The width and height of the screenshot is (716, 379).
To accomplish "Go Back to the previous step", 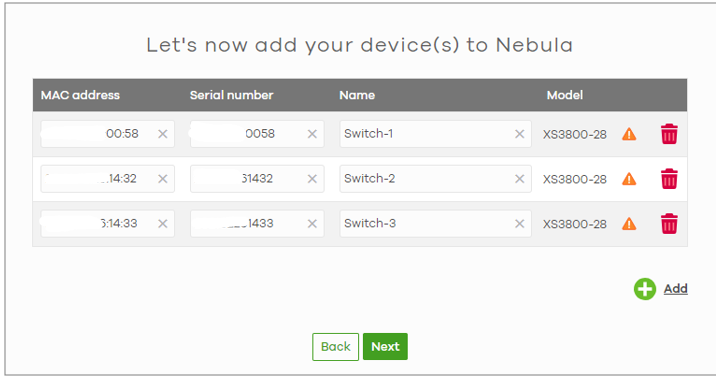I will (x=336, y=347).
